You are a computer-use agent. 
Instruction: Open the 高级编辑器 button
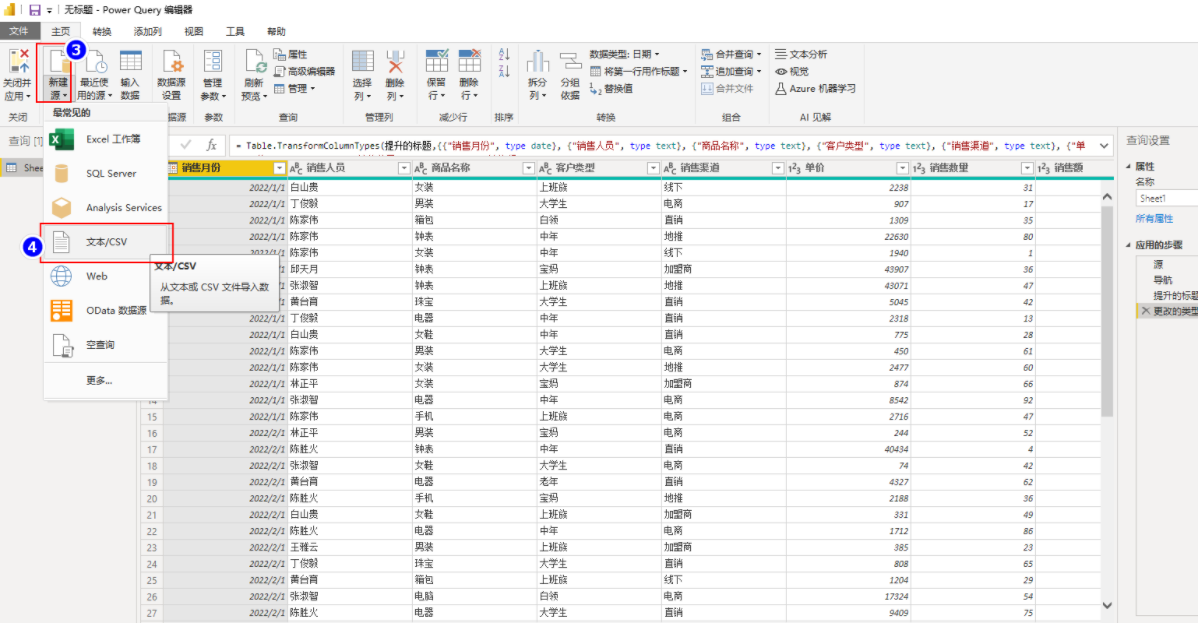pyautogui.click(x=304, y=71)
